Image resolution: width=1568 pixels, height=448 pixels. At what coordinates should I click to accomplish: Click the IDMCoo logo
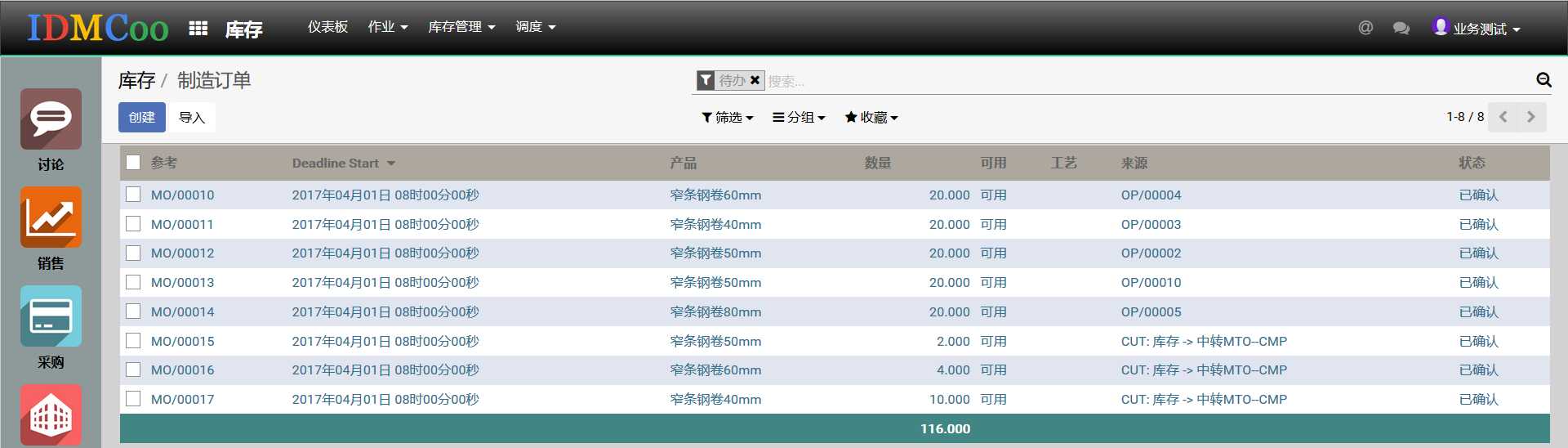[97, 28]
